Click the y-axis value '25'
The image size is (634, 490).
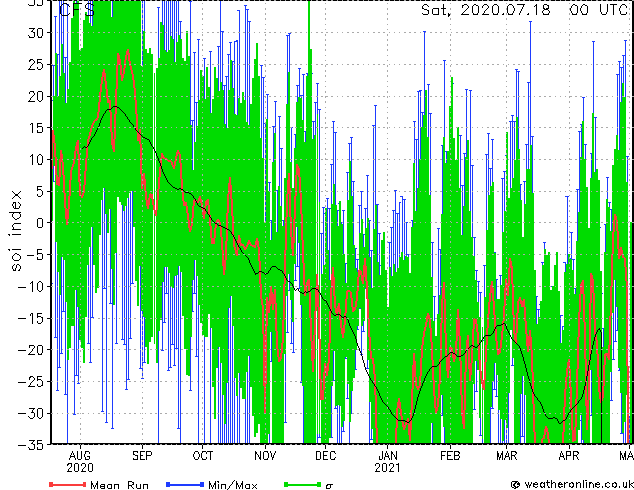[36, 64]
